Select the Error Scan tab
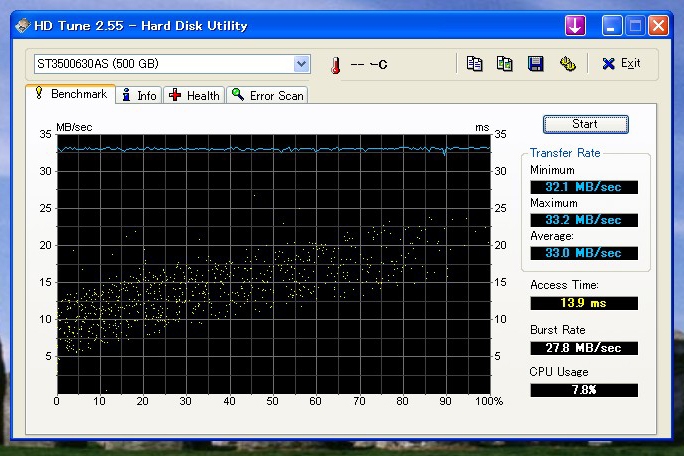Viewport: 684px width, 456px height. (267, 95)
